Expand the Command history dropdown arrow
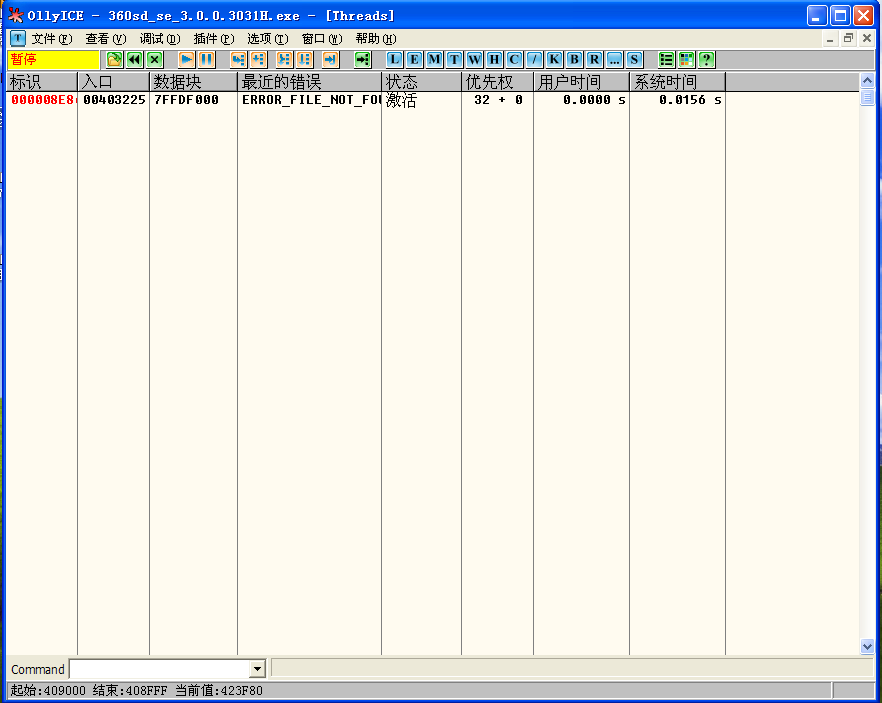Viewport: 882px width, 703px height. click(x=257, y=669)
